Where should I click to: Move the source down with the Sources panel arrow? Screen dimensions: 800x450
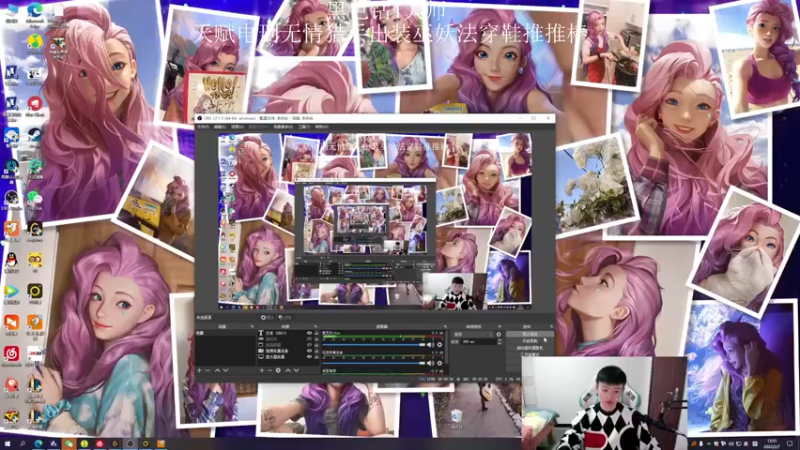point(296,370)
